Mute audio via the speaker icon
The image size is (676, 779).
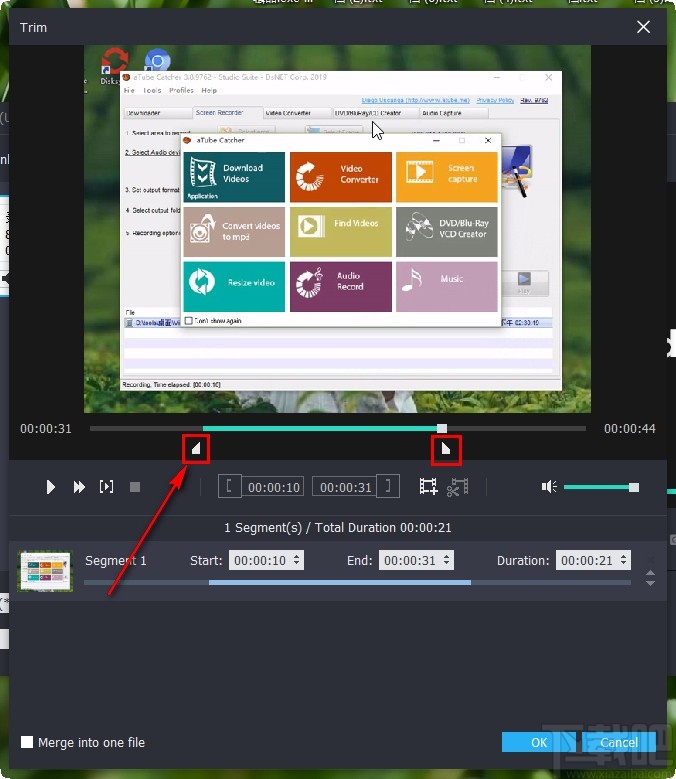[549, 487]
